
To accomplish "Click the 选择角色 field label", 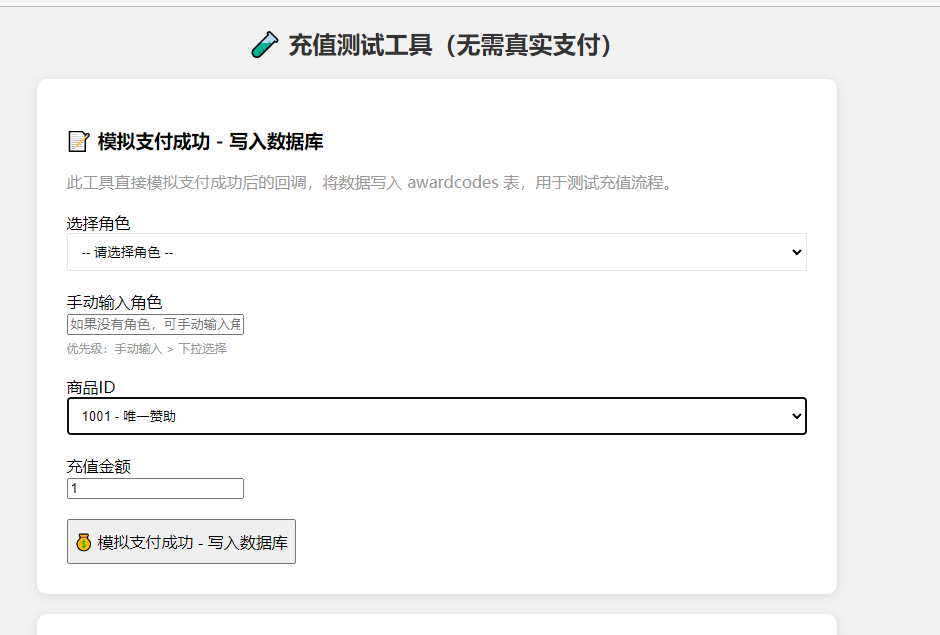I will [98, 224].
